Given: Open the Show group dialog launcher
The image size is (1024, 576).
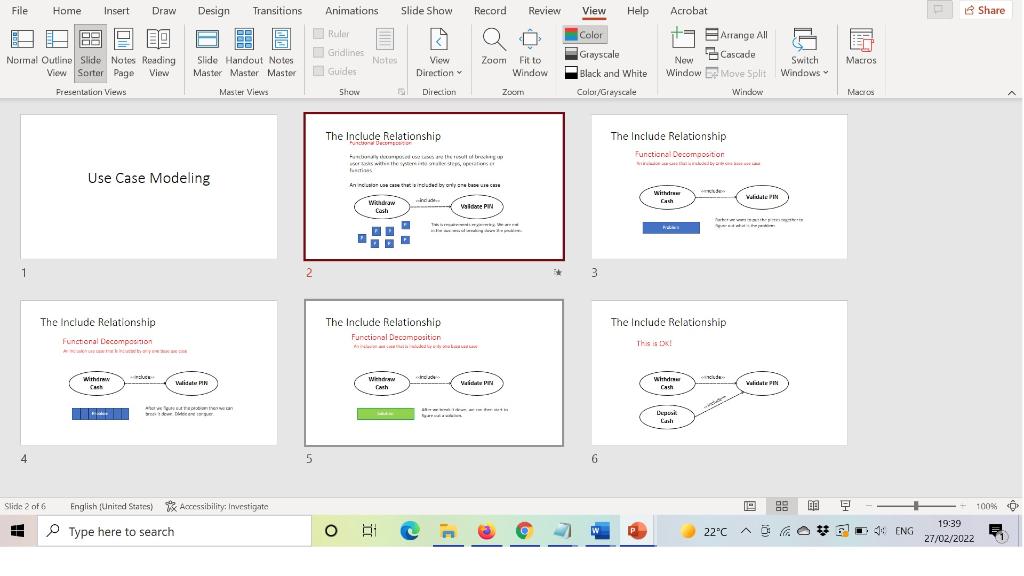Looking at the screenshot, I should click(402, 92).
